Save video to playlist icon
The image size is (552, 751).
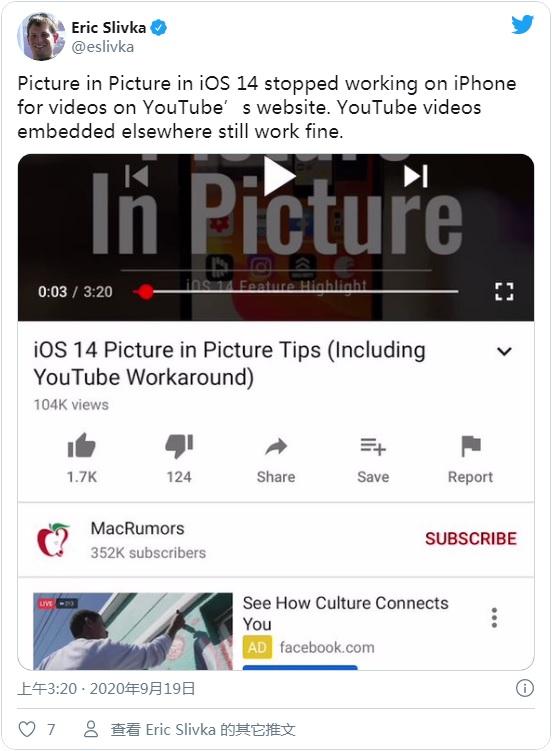[373, 446]
